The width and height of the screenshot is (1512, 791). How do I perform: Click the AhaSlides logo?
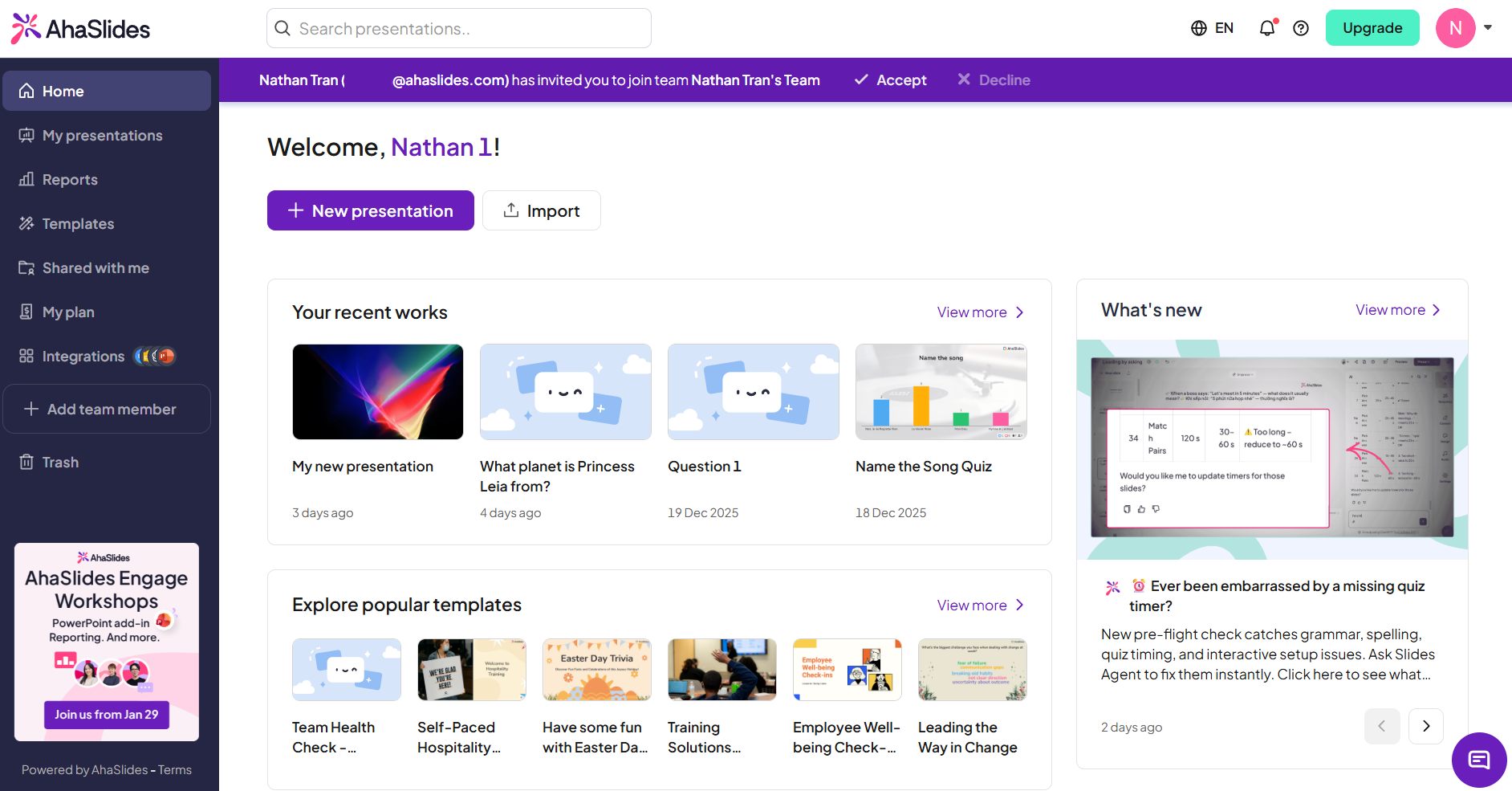point(81,29)
